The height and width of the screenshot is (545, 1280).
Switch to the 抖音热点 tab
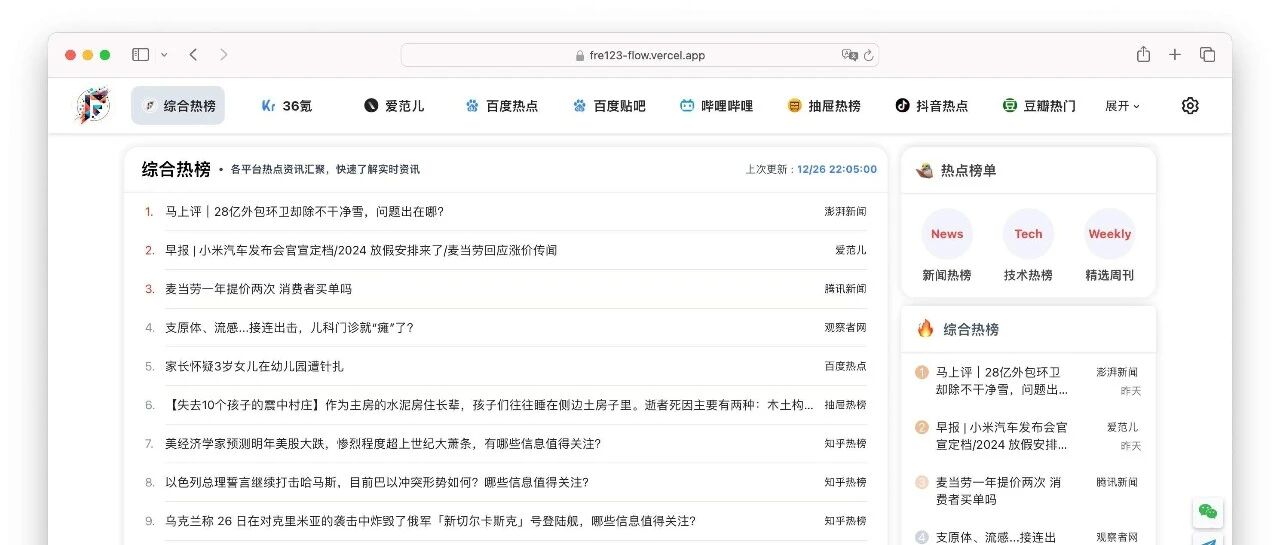click(932, 106)
